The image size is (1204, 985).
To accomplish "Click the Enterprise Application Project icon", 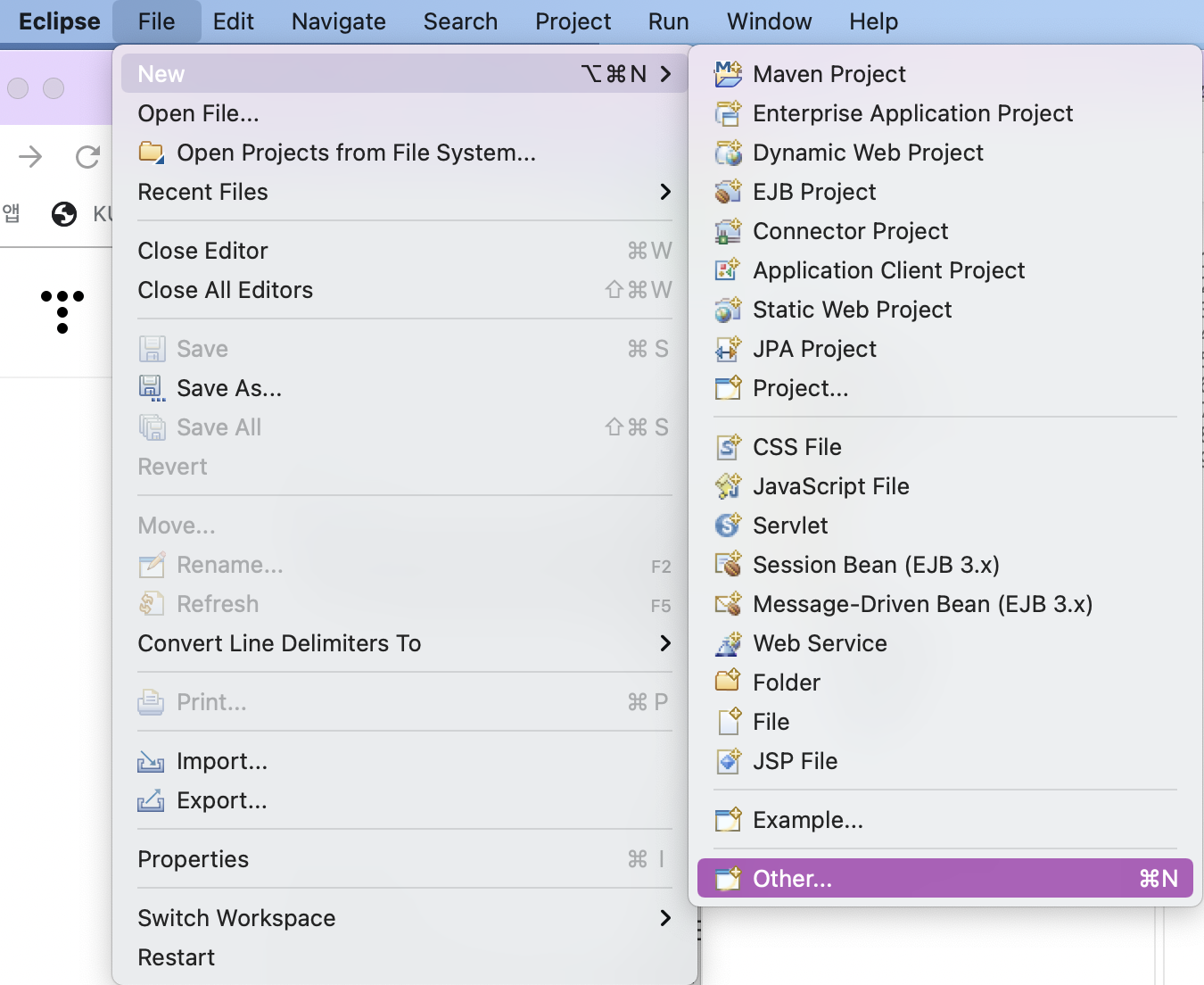I will click(x=728, y=113).
